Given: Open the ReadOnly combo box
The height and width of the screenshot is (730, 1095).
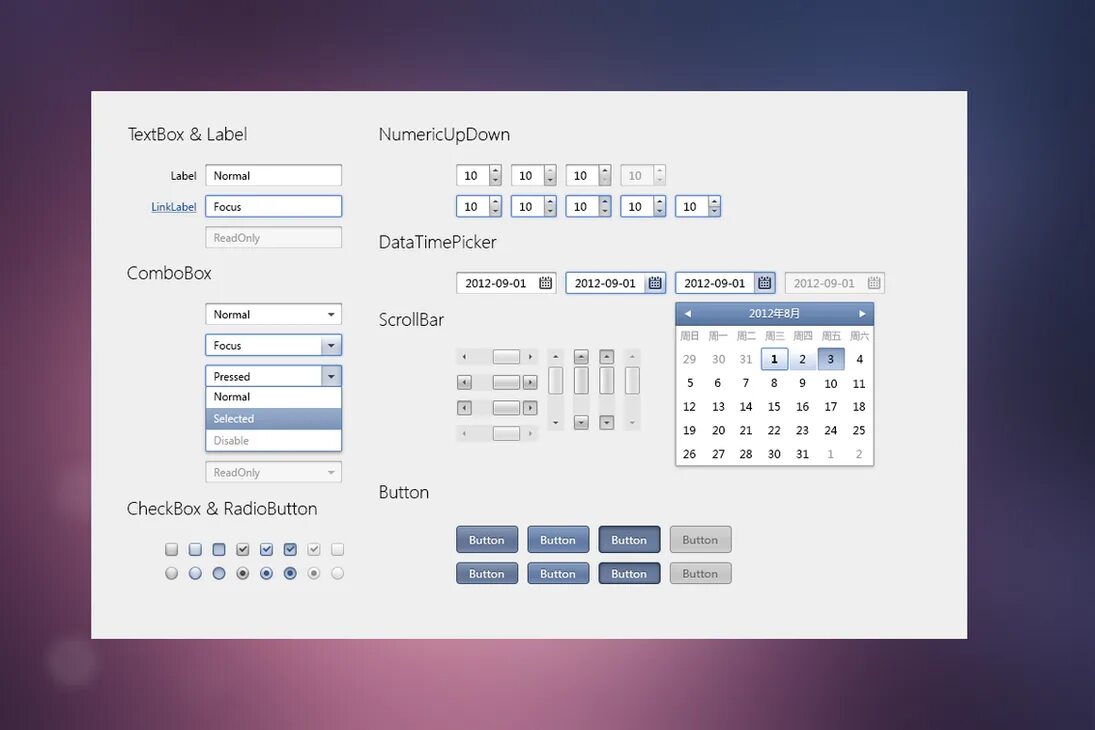Looking at the screenshot, I should click(273, 472).
